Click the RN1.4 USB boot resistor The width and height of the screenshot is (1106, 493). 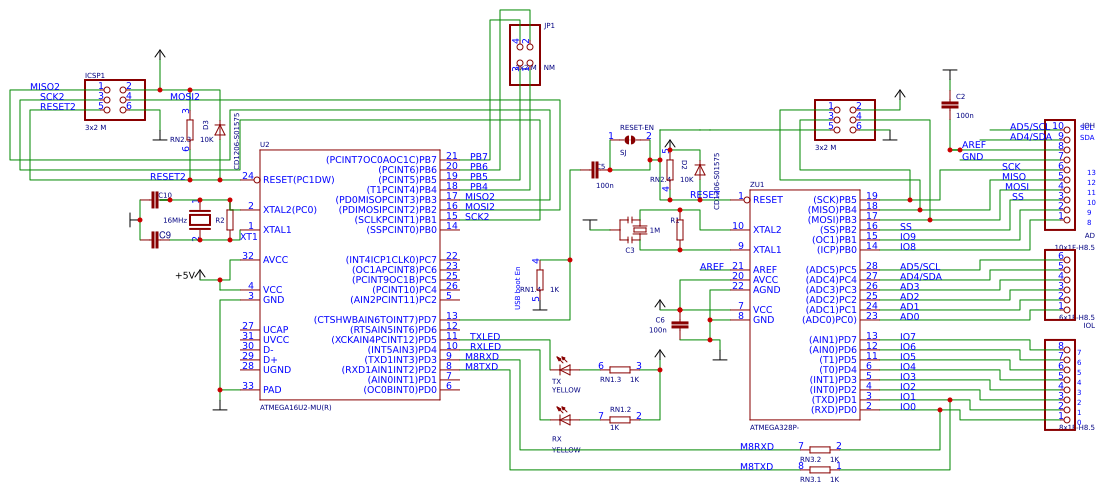(540, 280)
